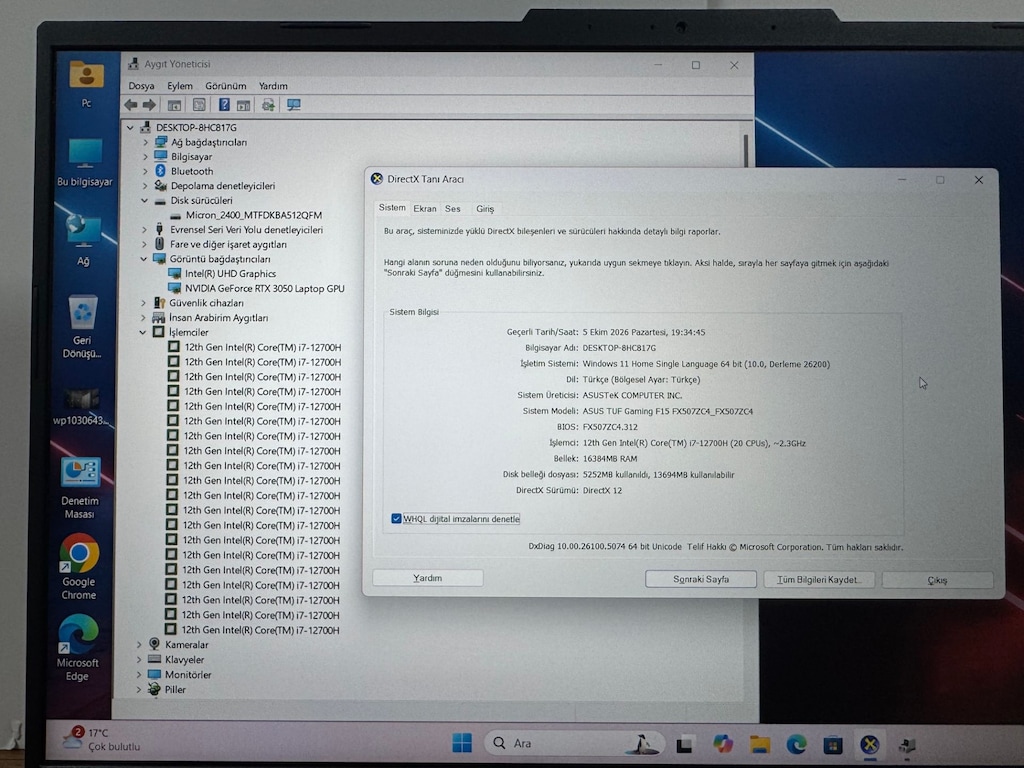The height and width of the screenshot is (768, 1024).
Task: Select the Piller tree item
Action: point(175,690)
